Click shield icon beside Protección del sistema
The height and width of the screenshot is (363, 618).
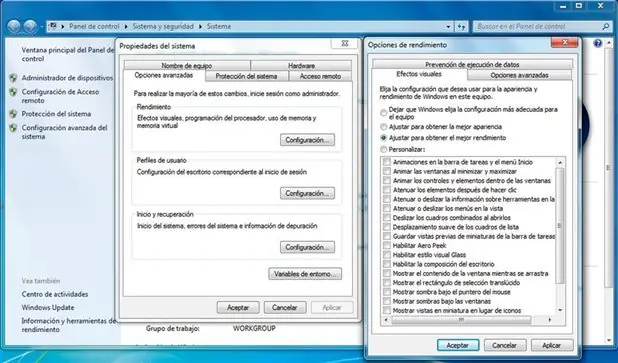(x=13, y=114)
